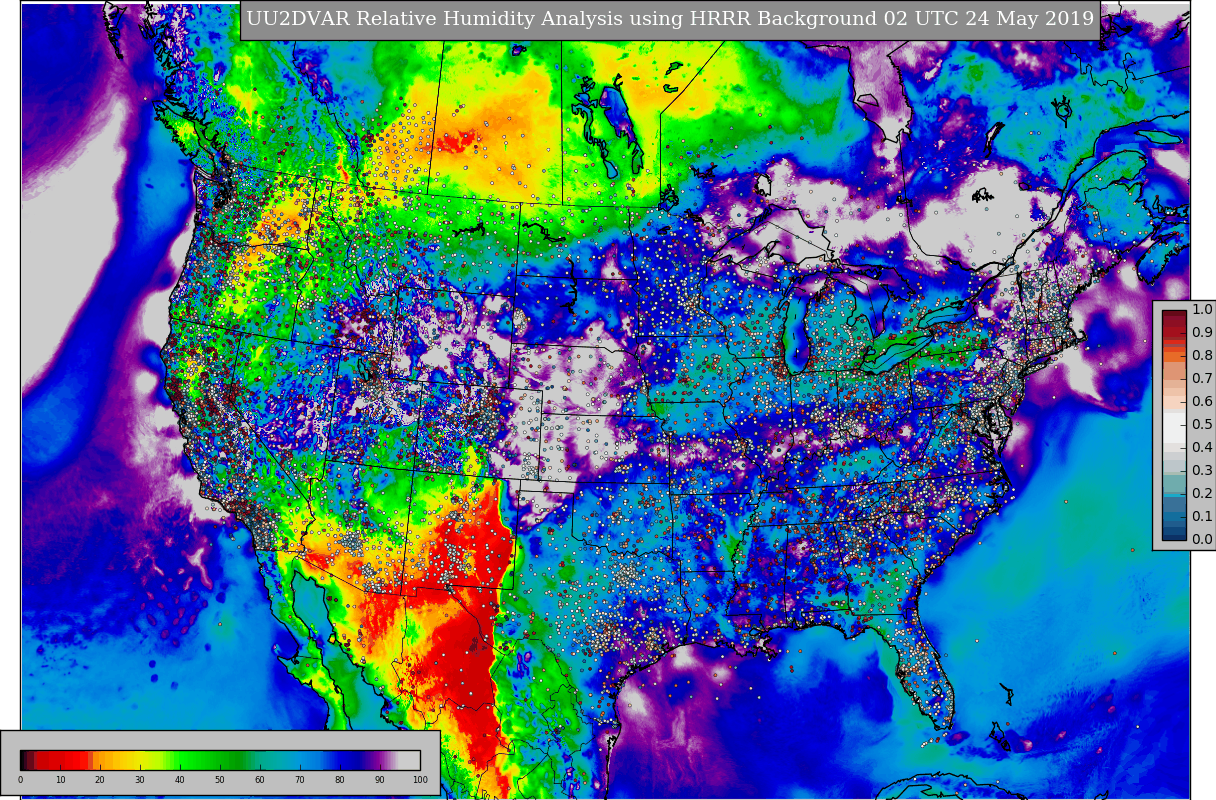The height and width of the screenshot is (800, 1216).
Task: Click the UU2DVAR Relative Humidity Analysis title
Action: point(670,18)
